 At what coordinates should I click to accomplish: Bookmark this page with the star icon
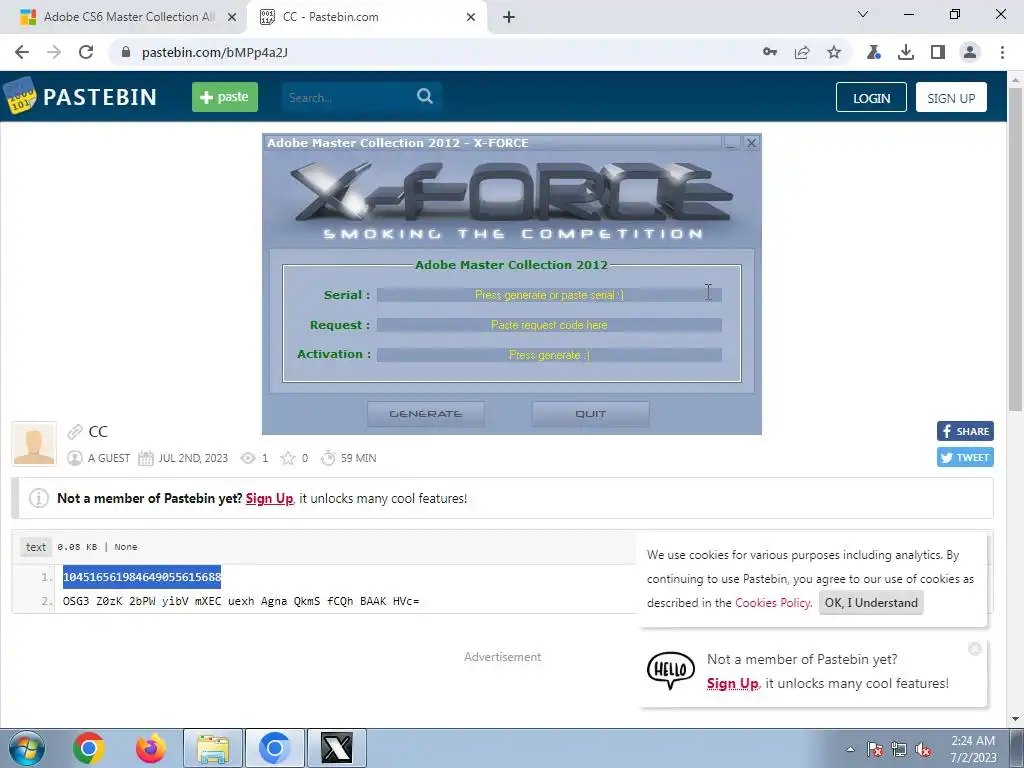(834, 52)
